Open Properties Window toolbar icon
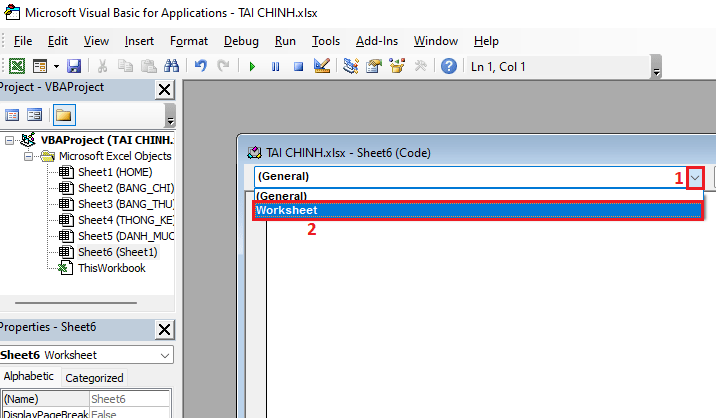716x418 pixels. click(x=374, y=66)
